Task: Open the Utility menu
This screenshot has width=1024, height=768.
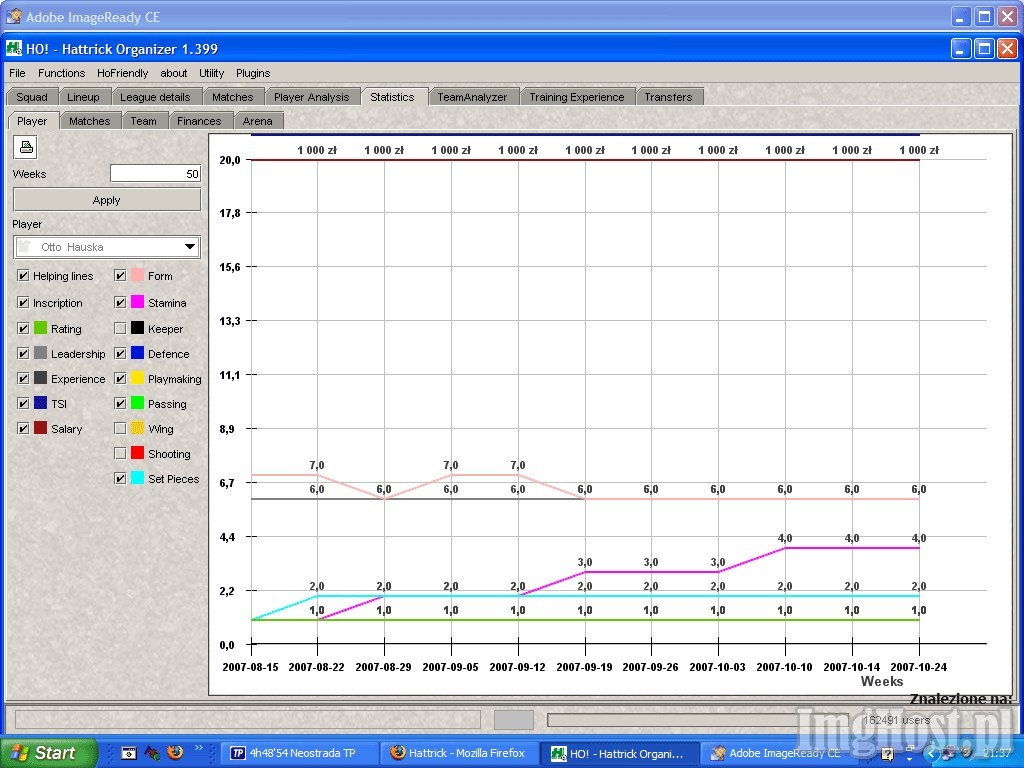Action: pyautogui.click(x=212, y=73)
